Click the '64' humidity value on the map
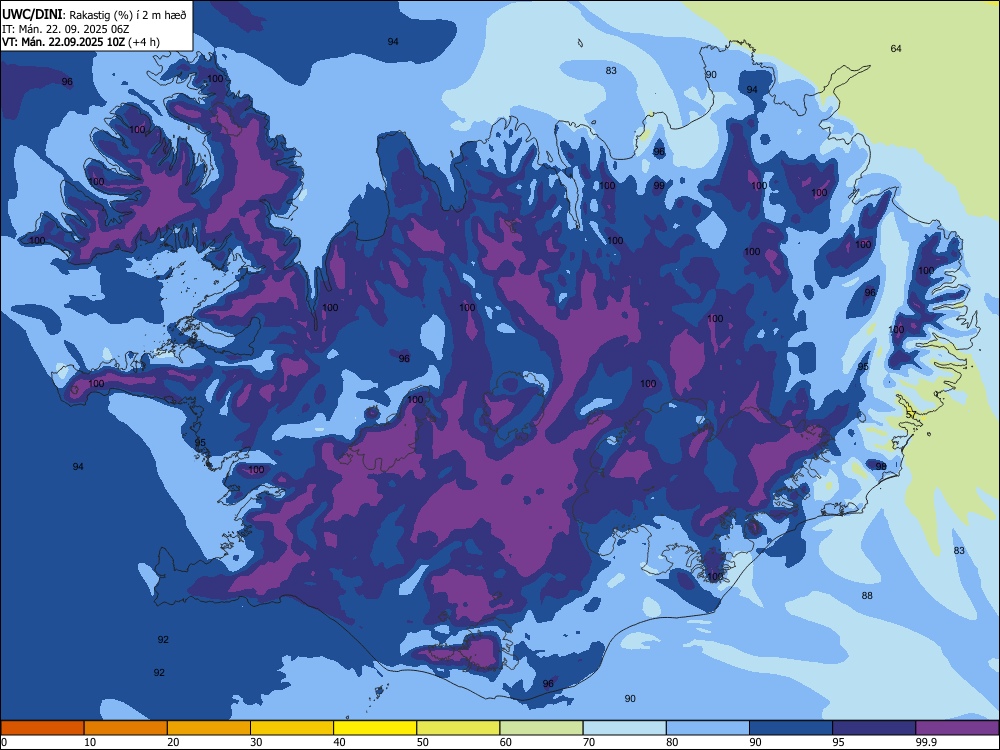Viewport: 1000px width, 750px height. tap(896, 48)
